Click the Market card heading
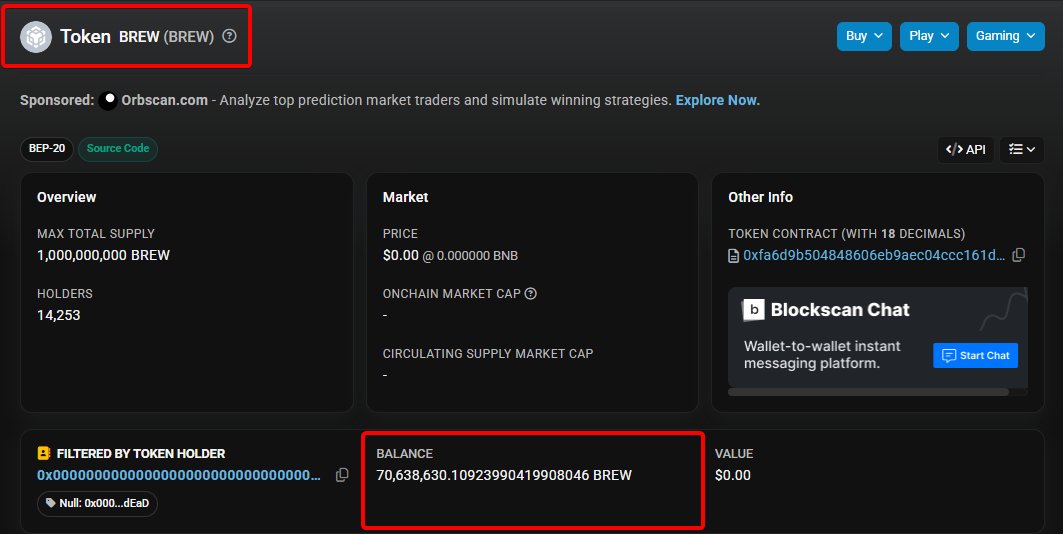This screenshot has width=1063, height=534. coord(405,197)
